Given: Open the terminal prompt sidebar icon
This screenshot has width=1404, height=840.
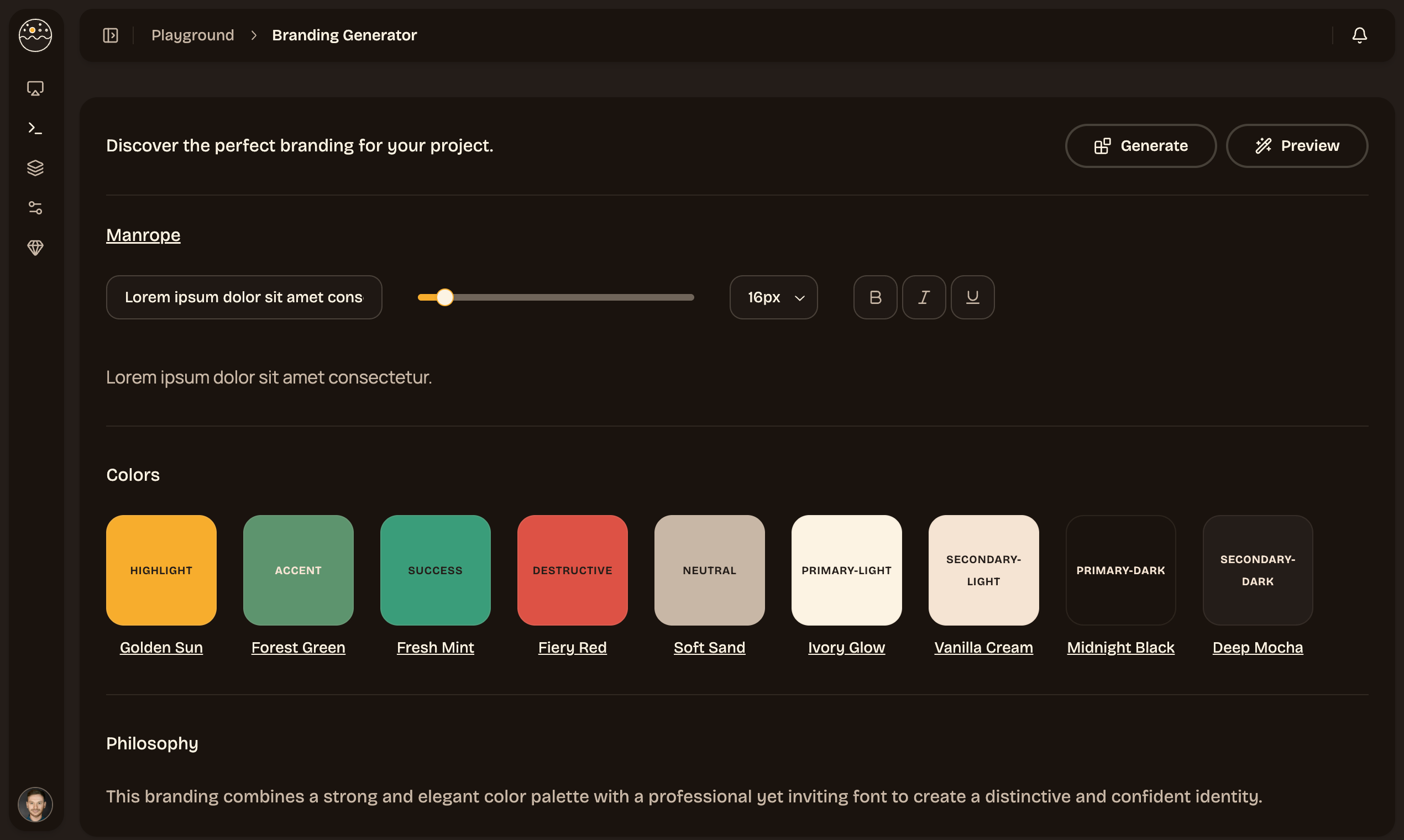Looking at the screenshot, I should click(35, 129).
